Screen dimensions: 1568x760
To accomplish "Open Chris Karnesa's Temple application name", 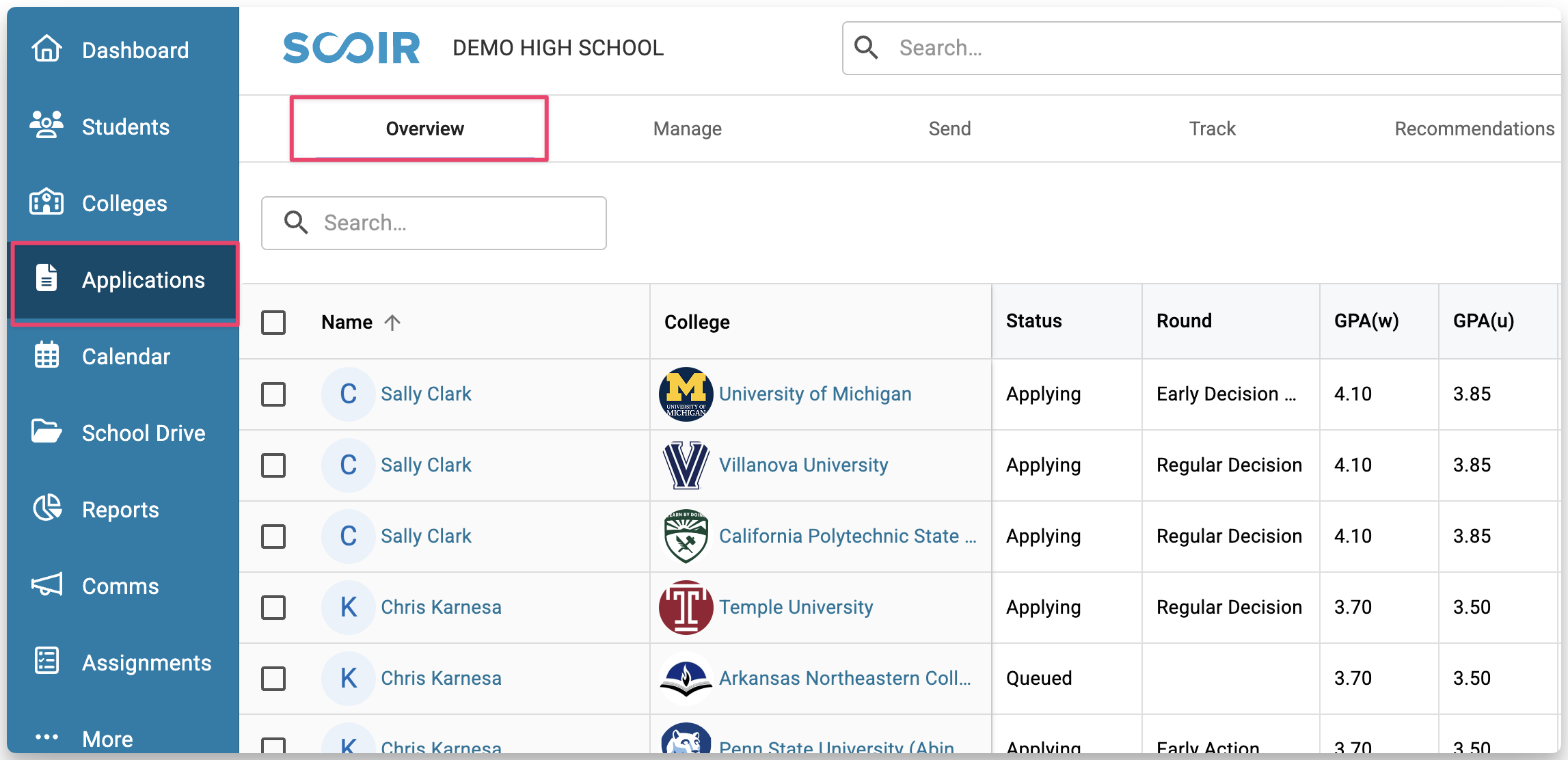I will 441,608.
